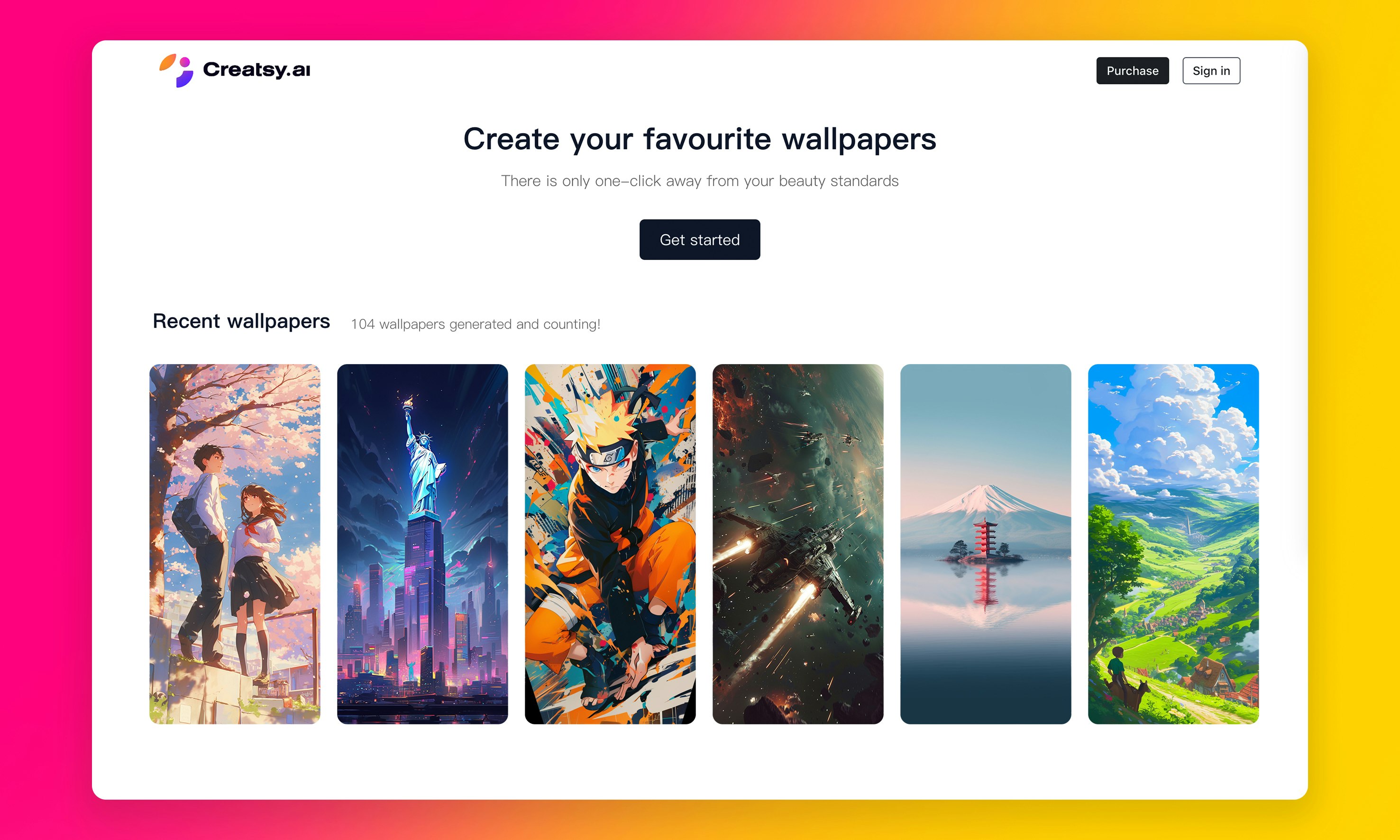Open the Naruto anime wallpaper

(610, 544)
